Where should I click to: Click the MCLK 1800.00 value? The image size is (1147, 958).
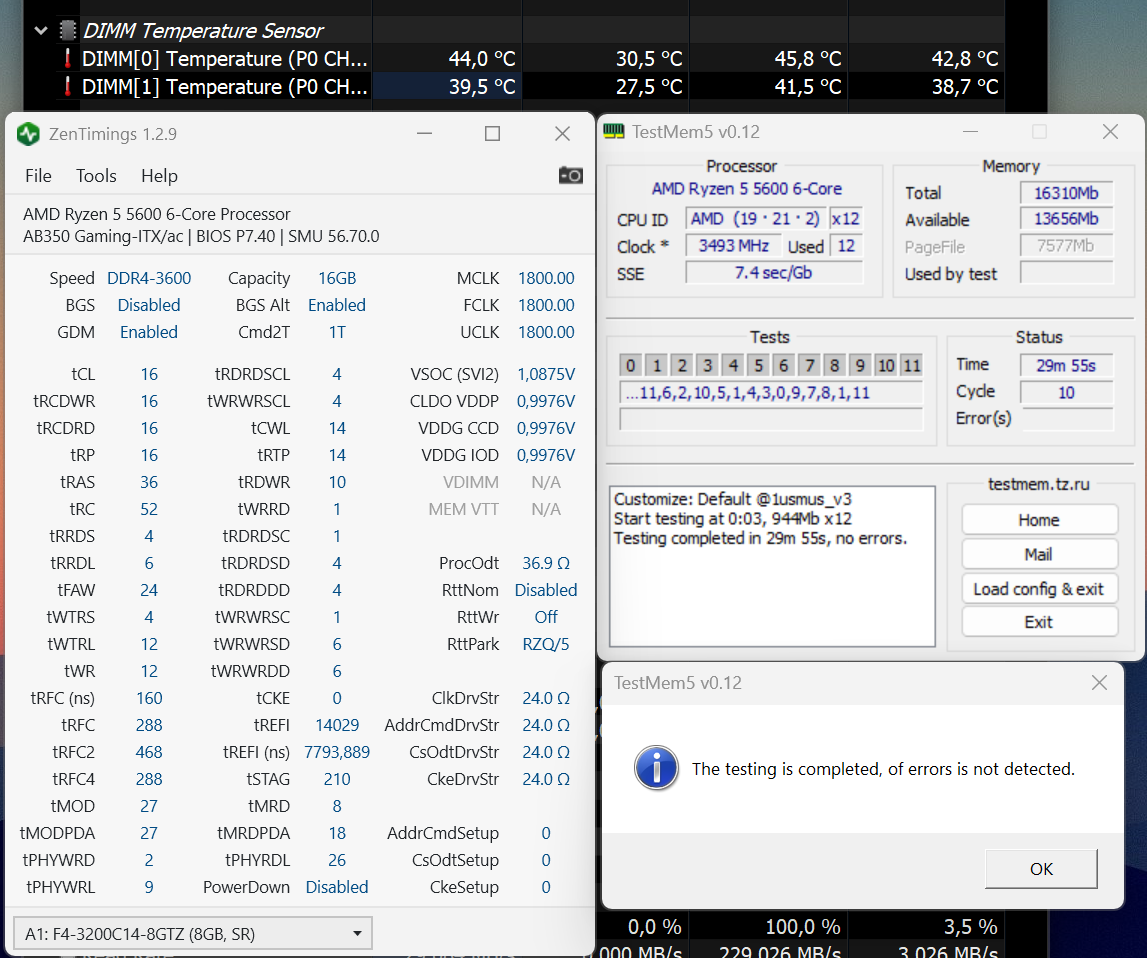[x=546, y=278]
